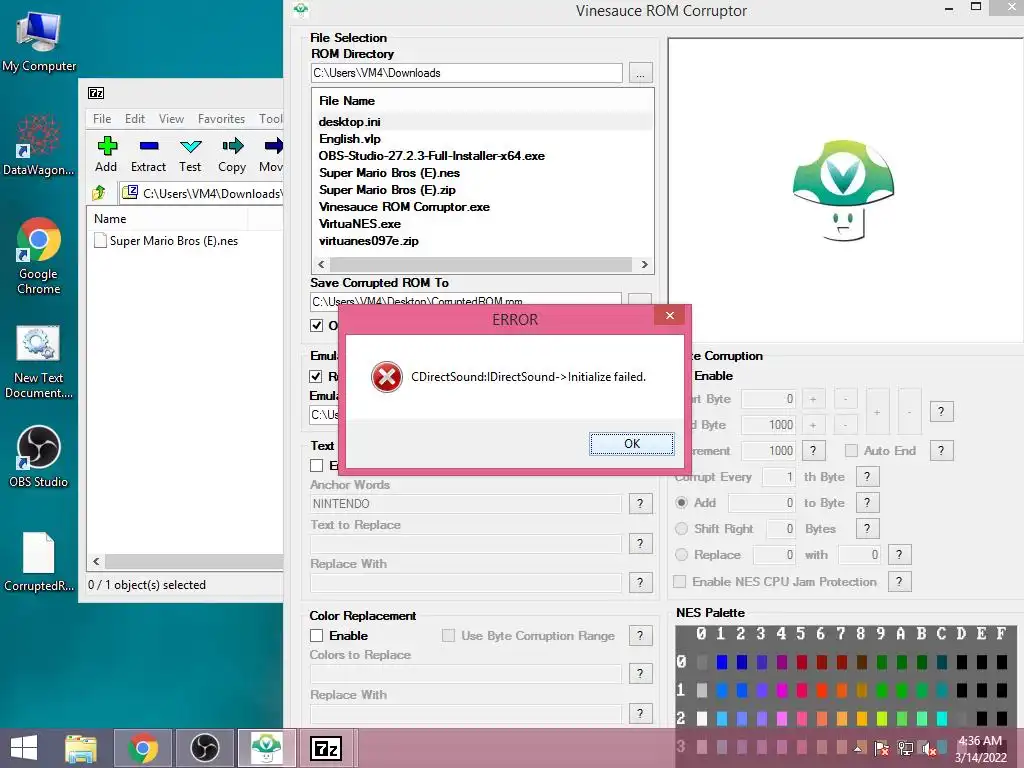Open help for Auto End

(941, 451)
